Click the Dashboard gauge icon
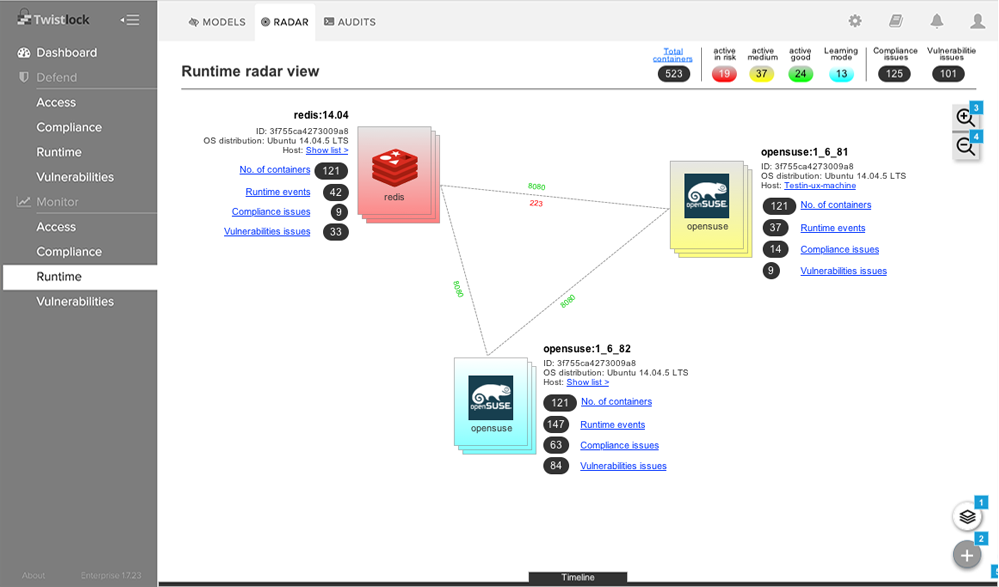This screenshot has width=999, height=587. [24, 53]
